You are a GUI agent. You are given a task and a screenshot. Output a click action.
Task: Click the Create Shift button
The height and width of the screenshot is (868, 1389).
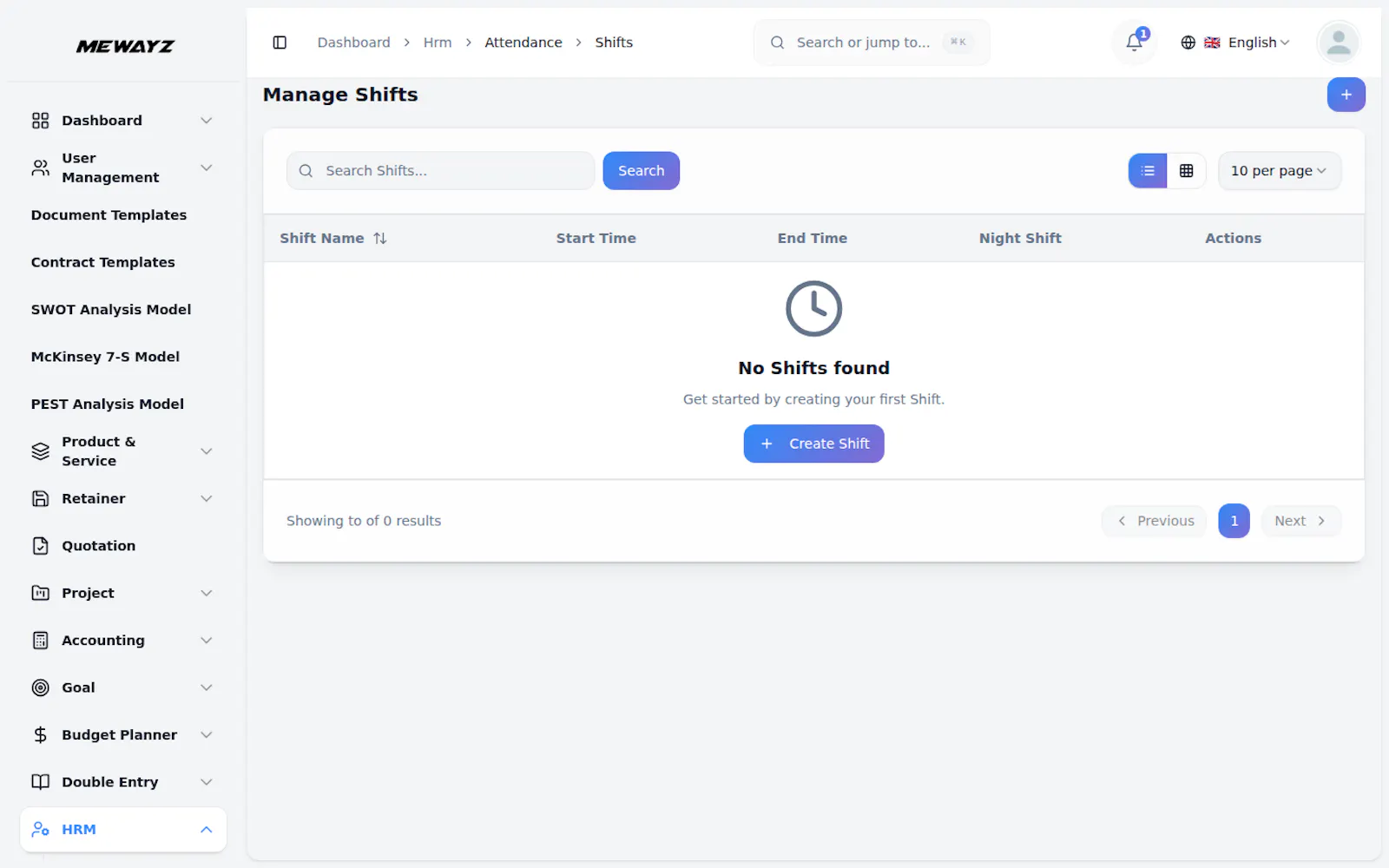(x=813, y=444)
